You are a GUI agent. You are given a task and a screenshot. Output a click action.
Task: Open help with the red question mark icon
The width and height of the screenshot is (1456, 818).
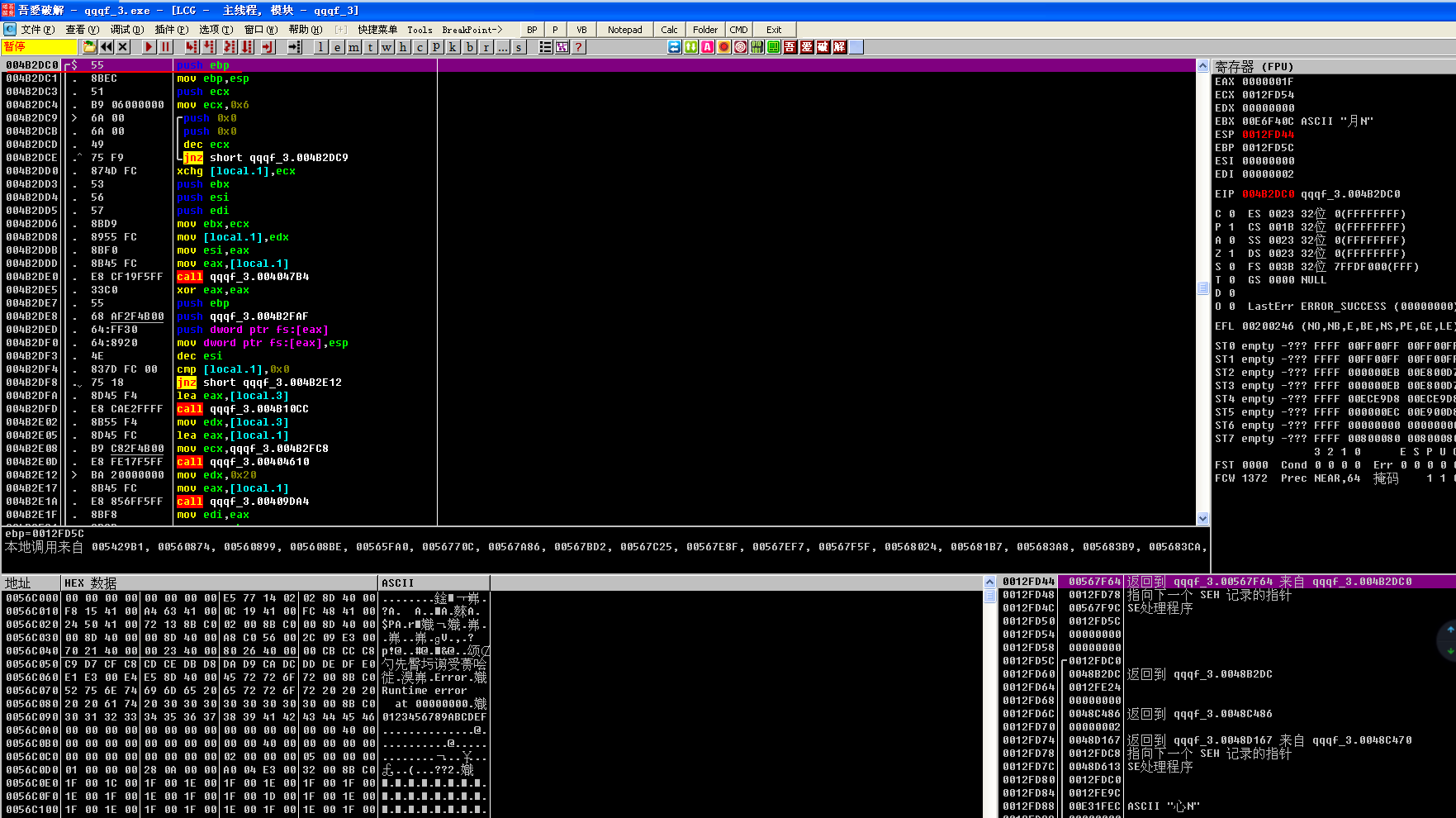(x=578, y=47)
